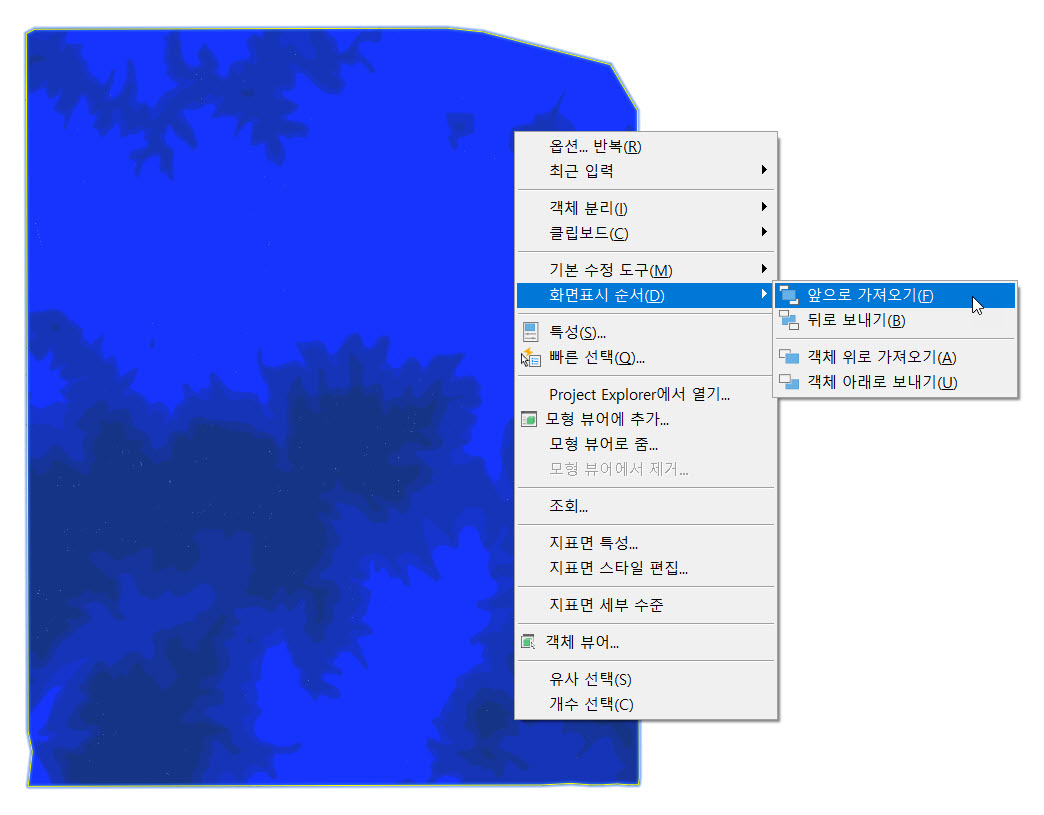Expand the 클립보드 submenu arrow
1044x815 pixels.
coord(764,233)
